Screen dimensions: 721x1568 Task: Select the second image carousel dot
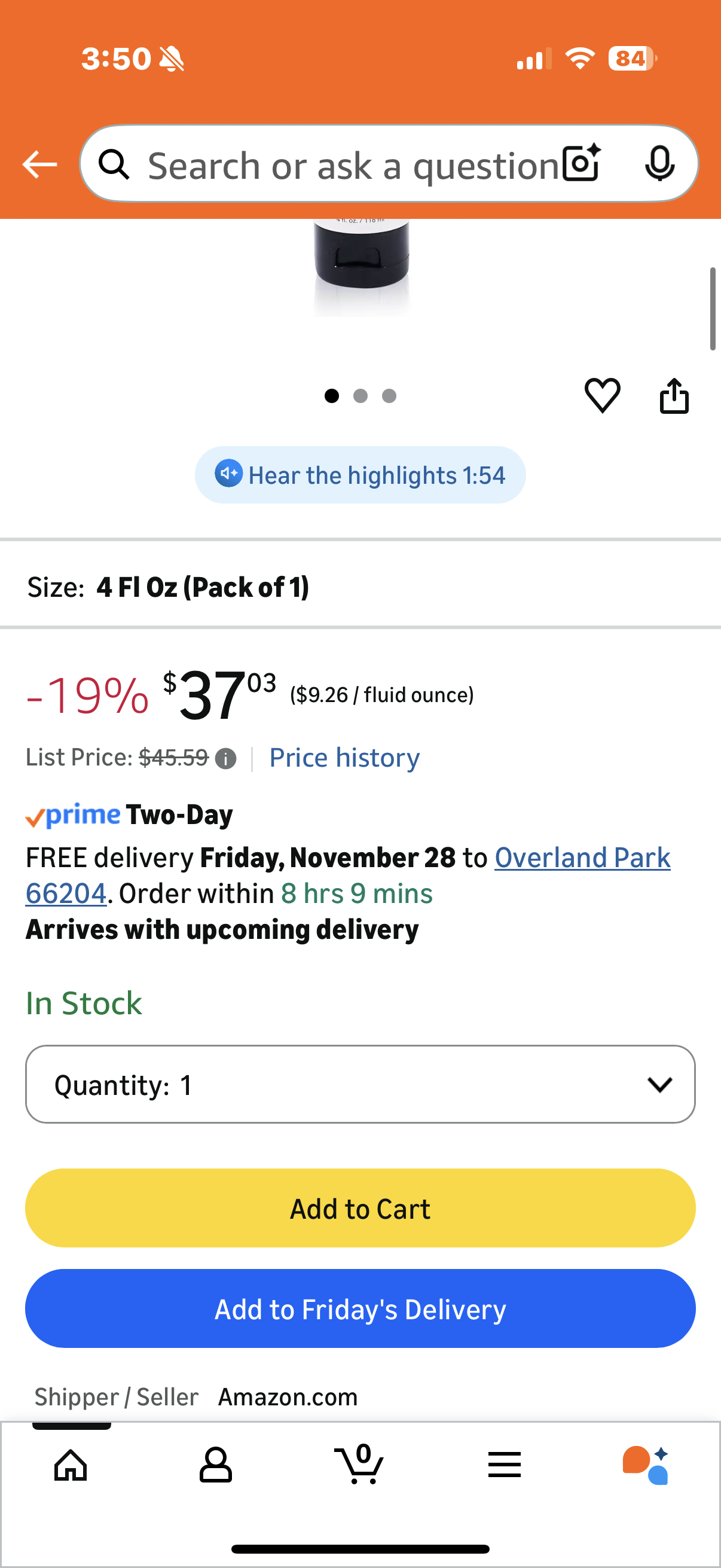point(360,396)
